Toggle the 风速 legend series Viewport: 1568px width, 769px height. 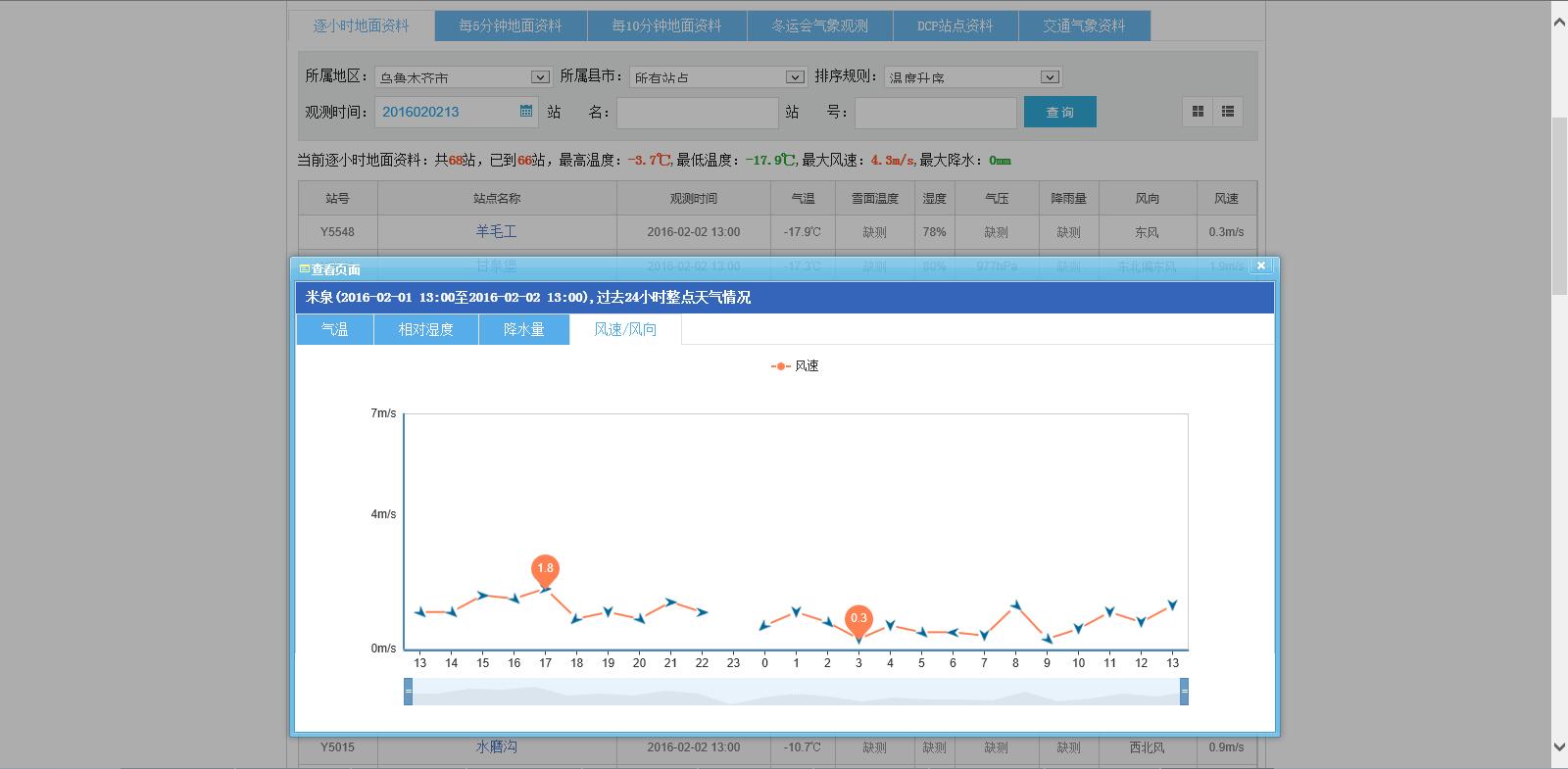click(795, 366)
